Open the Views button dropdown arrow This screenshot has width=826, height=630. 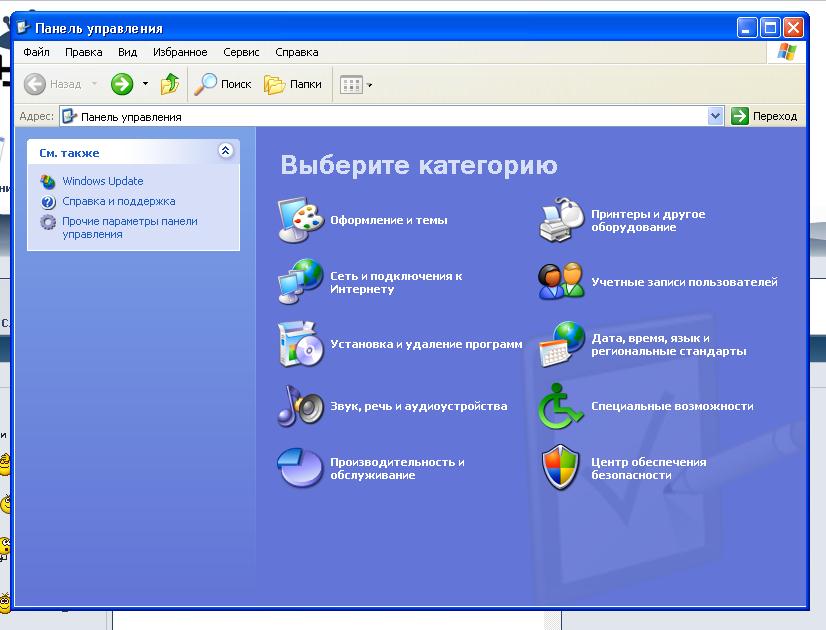[369, 85]
